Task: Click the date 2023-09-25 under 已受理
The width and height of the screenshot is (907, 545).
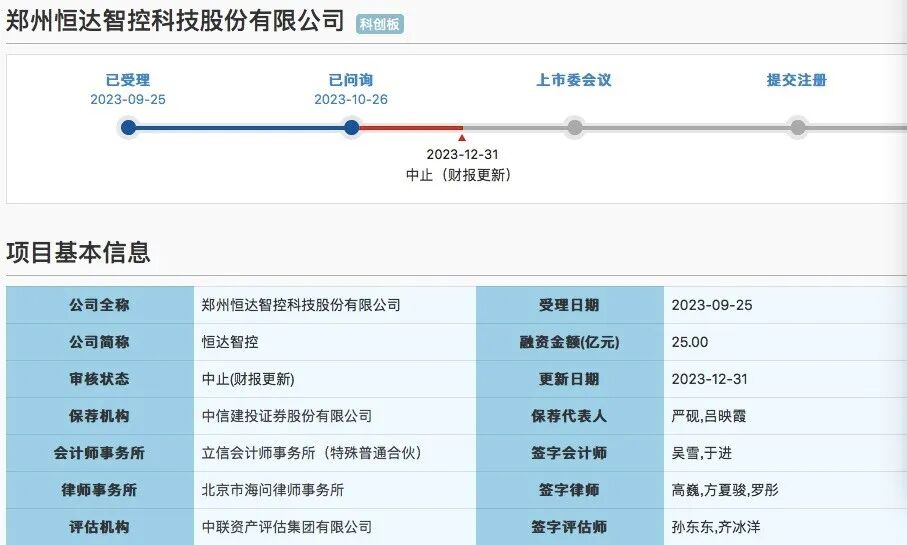Action: (128, 100)
